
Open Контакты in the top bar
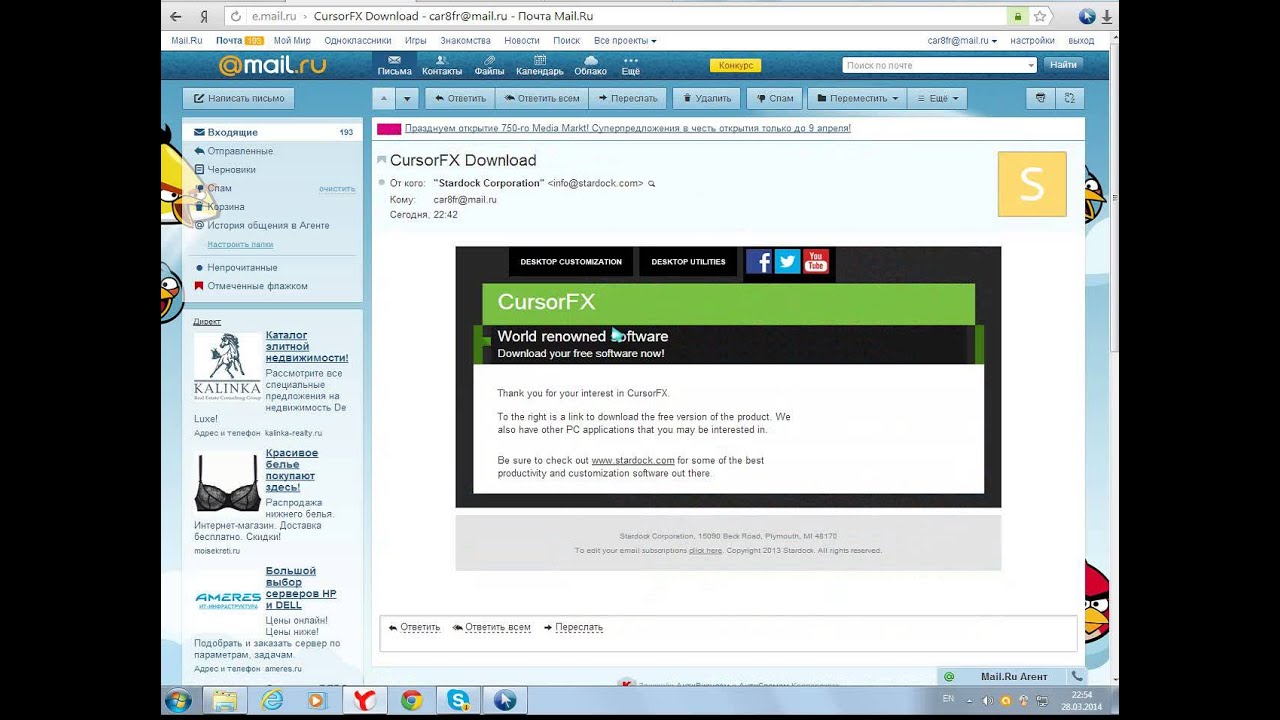[x=442, y=65]
